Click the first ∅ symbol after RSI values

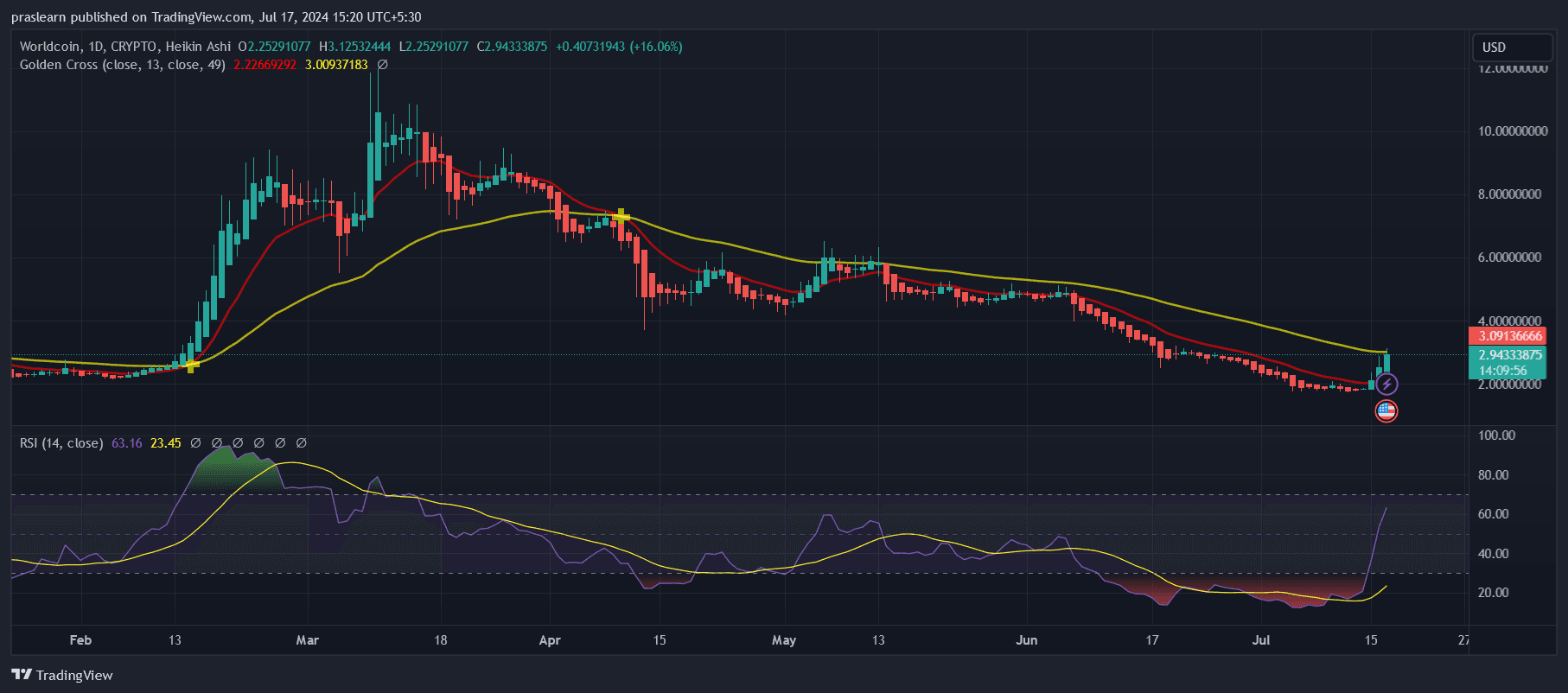[195, 442]
